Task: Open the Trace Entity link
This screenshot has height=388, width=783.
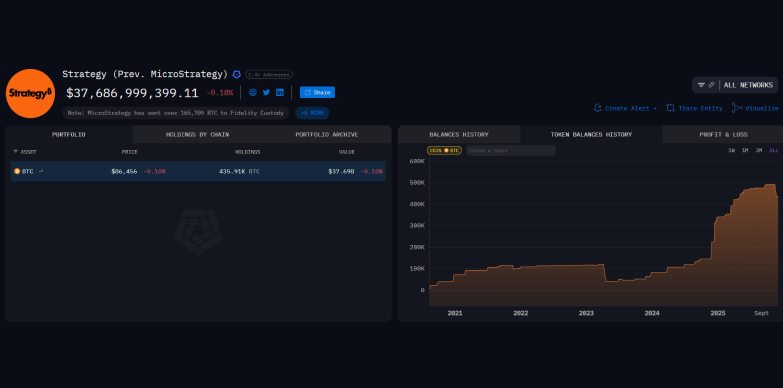Action: point(700,108)
